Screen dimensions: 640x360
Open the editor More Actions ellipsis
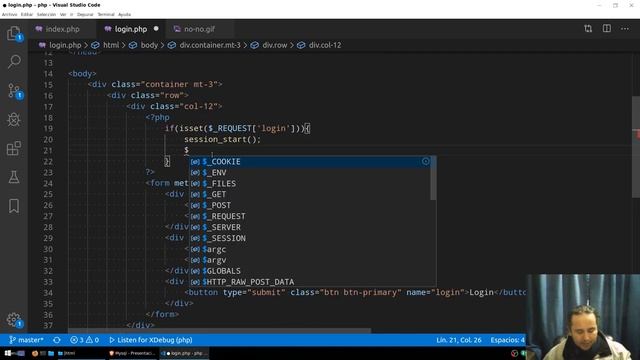tap(625, 29)
